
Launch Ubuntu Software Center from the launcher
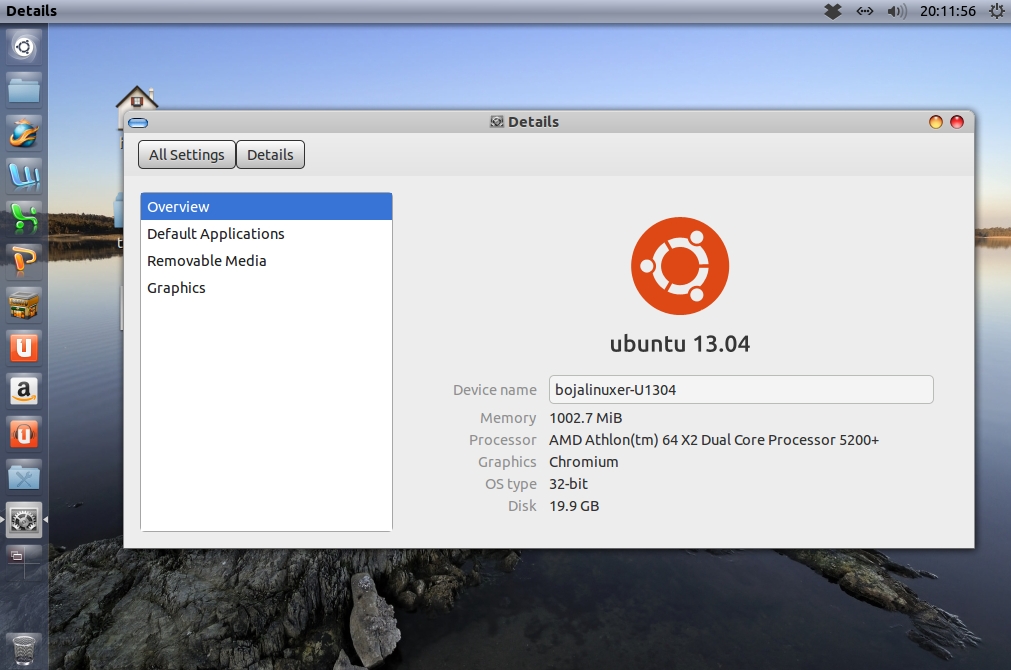pos(22,305)
